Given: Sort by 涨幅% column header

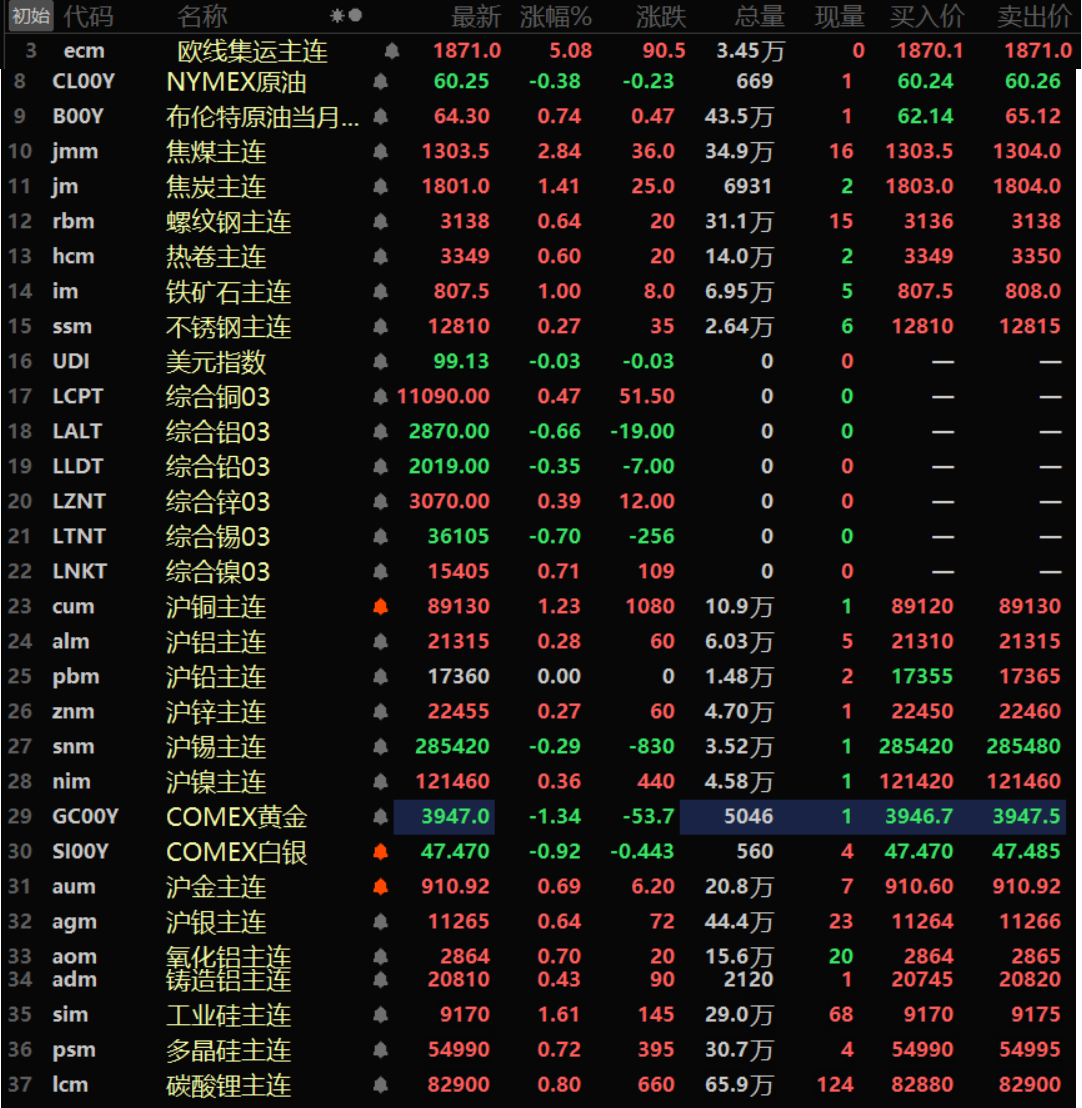Looking at the screenshot, I should 556,16.
